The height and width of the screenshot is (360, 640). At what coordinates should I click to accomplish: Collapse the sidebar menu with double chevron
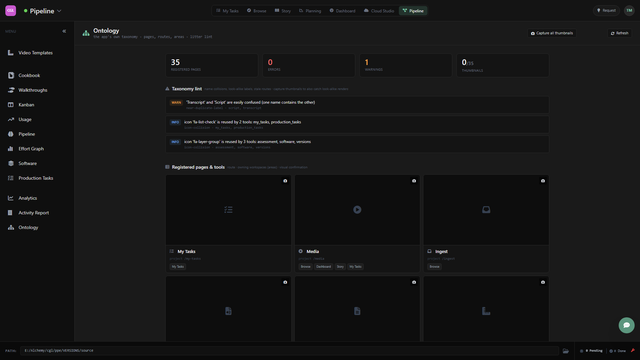(x=64, y=31)
